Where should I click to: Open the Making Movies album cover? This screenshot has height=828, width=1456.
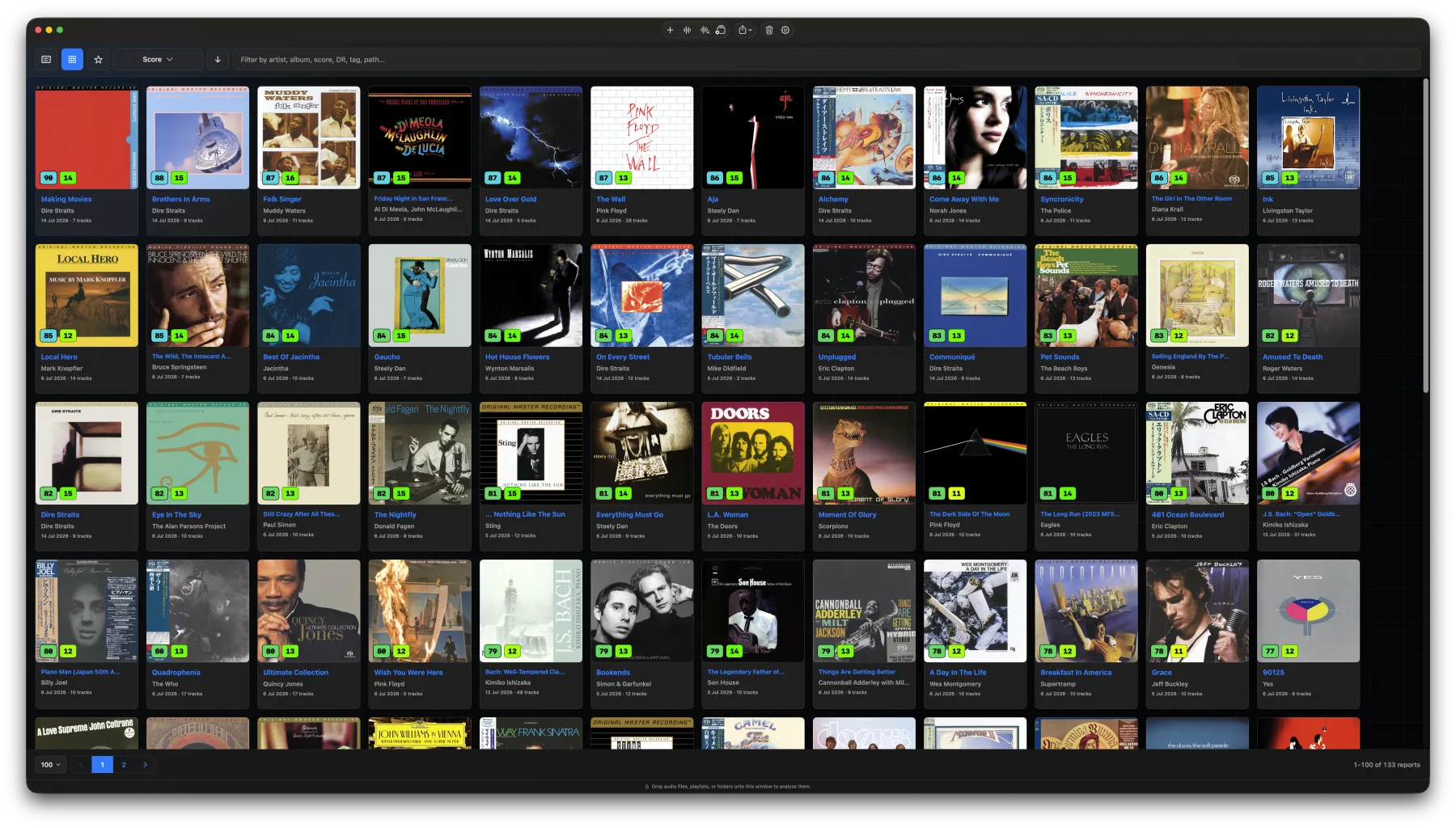(x=87, y=137)
